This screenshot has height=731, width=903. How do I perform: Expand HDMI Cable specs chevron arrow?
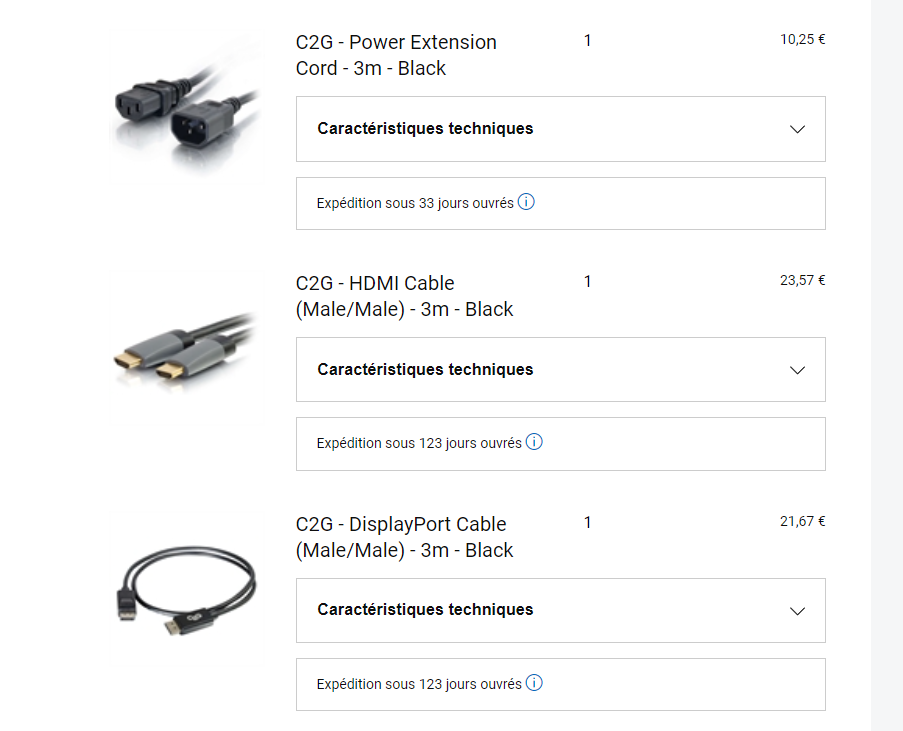pos(797,370)
